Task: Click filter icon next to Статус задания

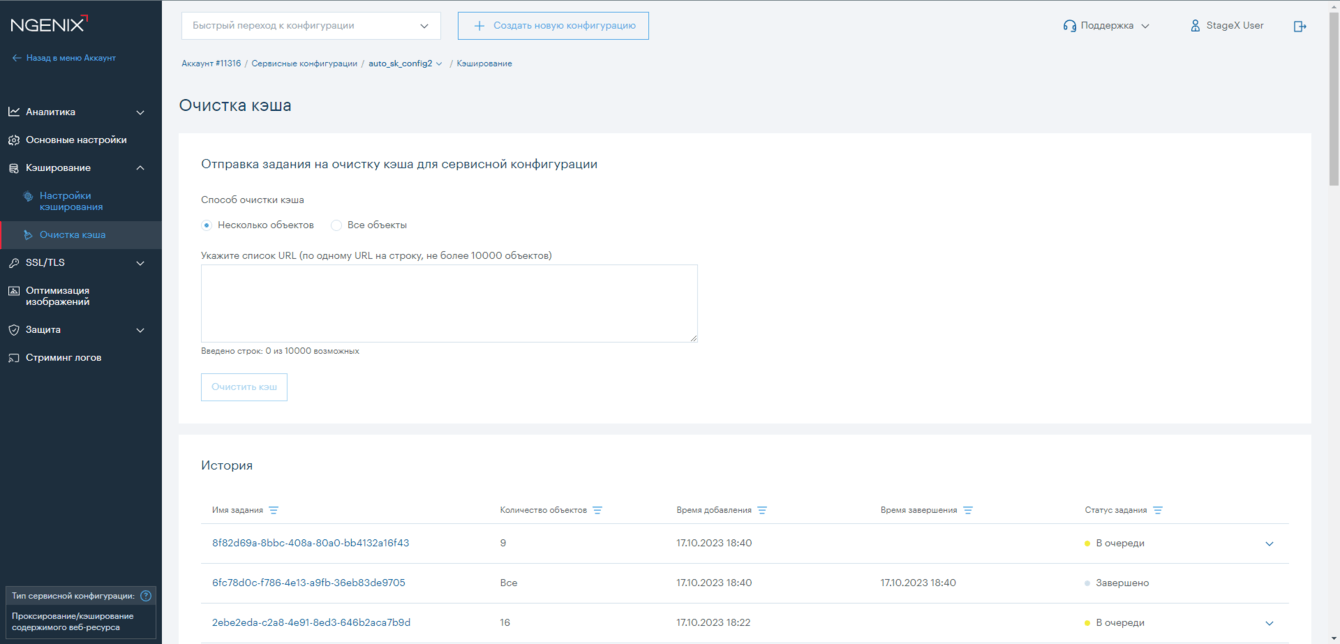Action: [1158, 510]
